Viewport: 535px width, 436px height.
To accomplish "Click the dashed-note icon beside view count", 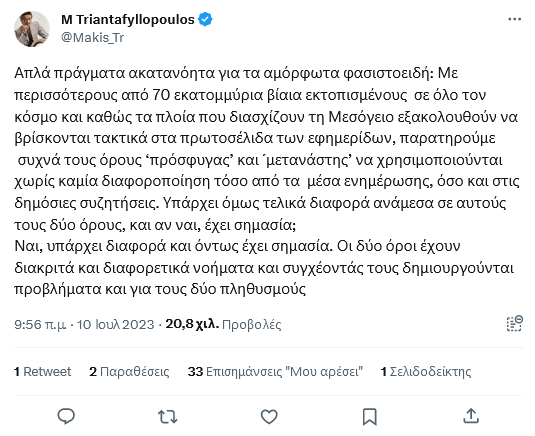I will pos(515,324).
